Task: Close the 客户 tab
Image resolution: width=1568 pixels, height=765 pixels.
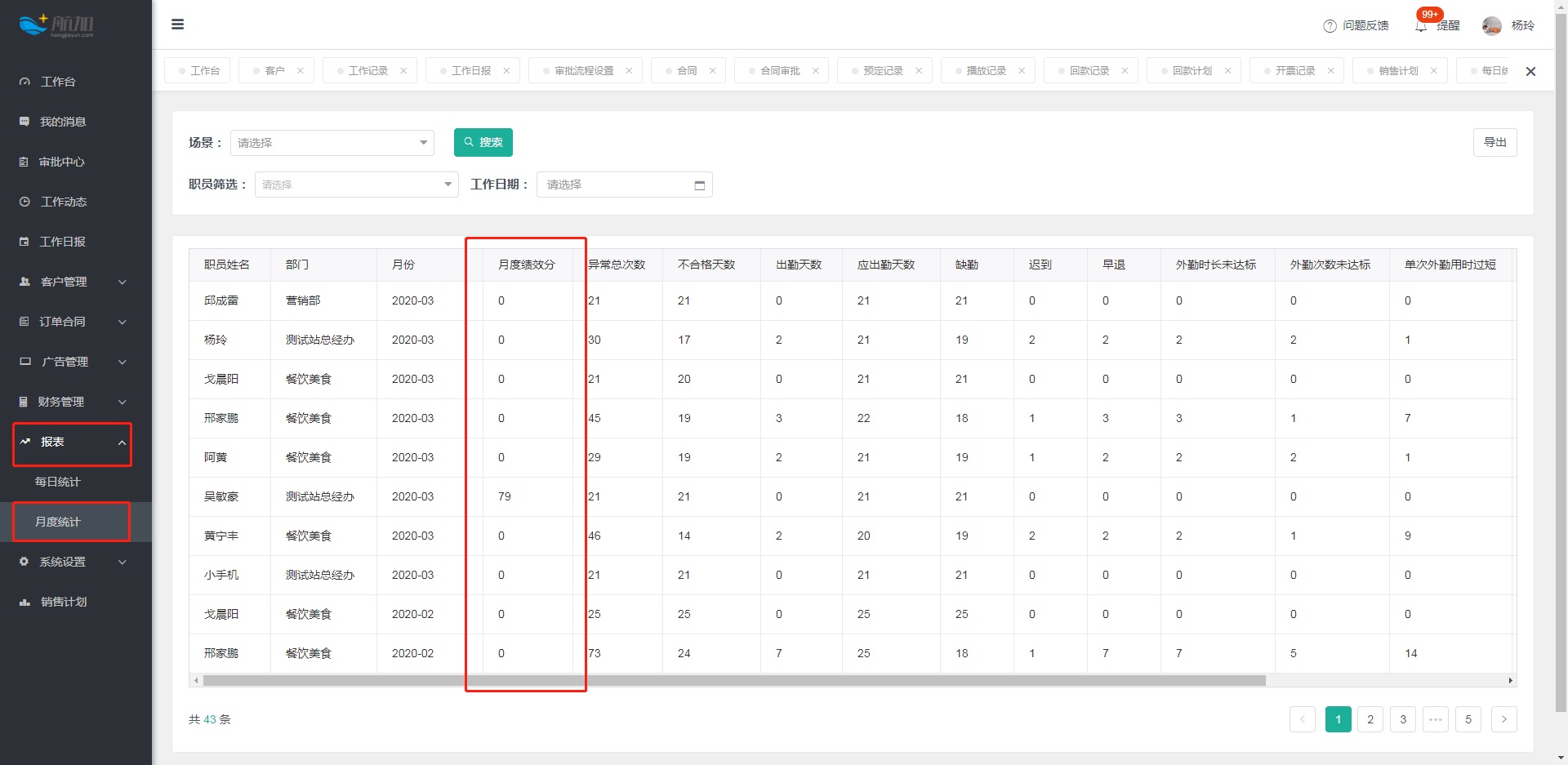Action: [301, 71]
